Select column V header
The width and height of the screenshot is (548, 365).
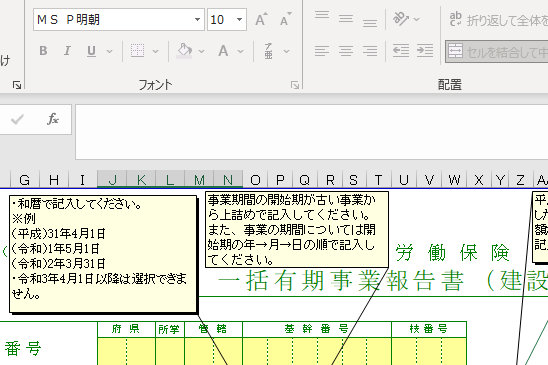pos(429,180)
